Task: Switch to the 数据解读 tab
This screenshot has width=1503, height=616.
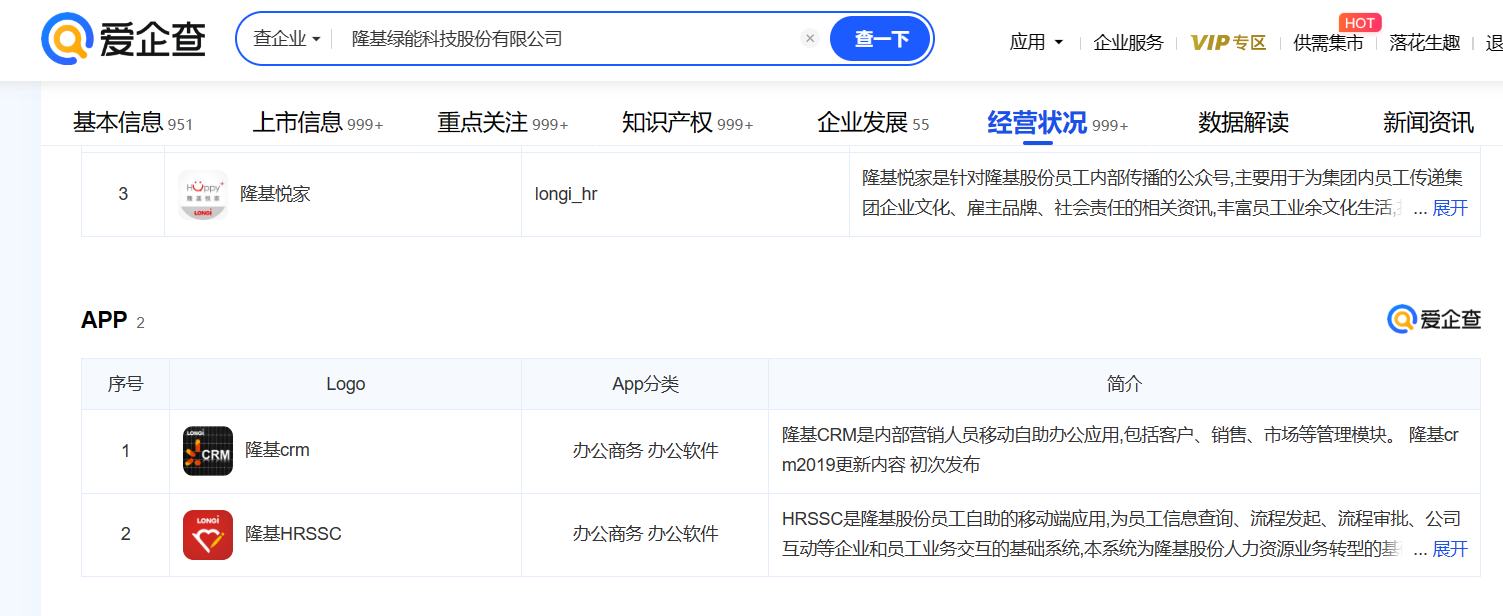Action: (1243, 123)
